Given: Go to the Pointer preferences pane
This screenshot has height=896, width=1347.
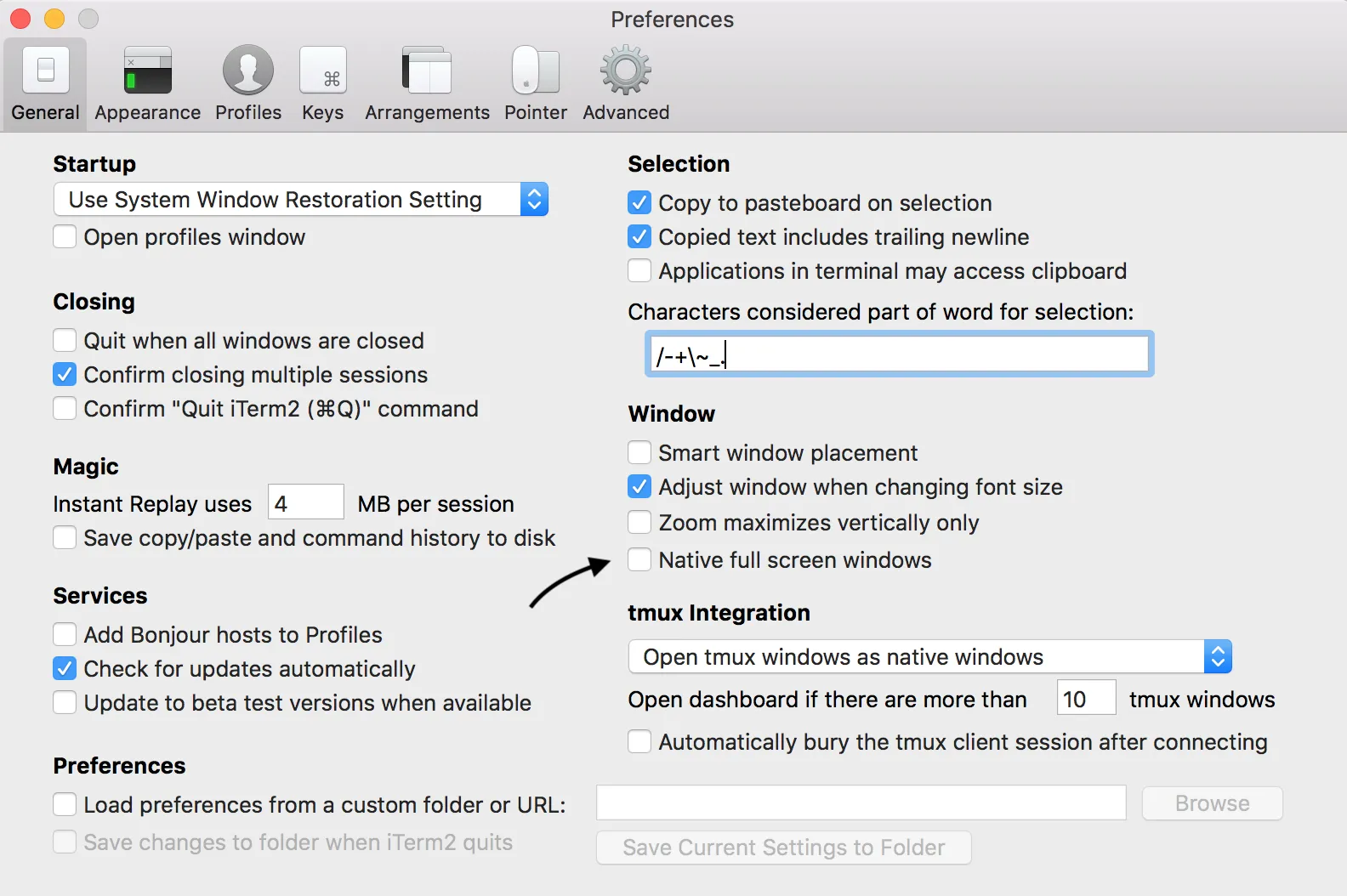Looking at the screenshot, I should coord(536,84).
